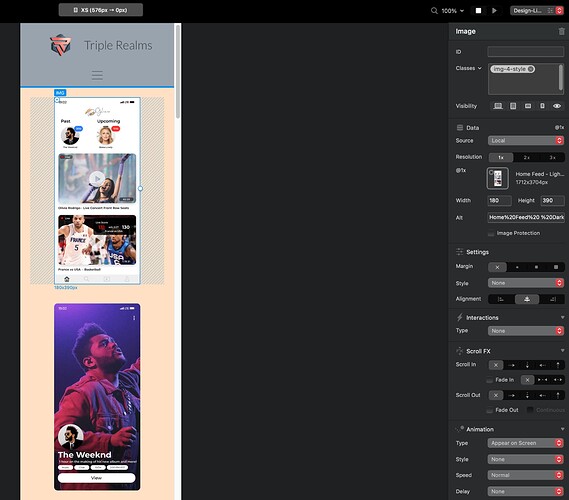Select Fade In inward arrows option
Viewport: 569px width, 500px height.
pos(542,380)
